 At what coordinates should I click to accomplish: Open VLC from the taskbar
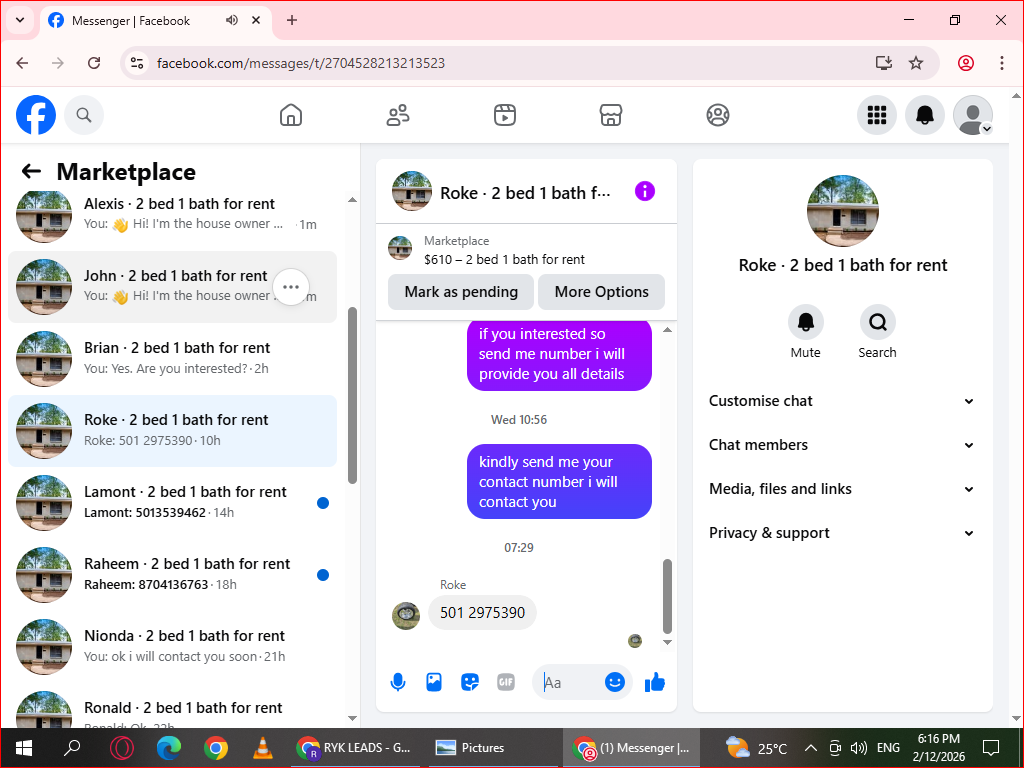pyautogui.click(x=263, y=748)
